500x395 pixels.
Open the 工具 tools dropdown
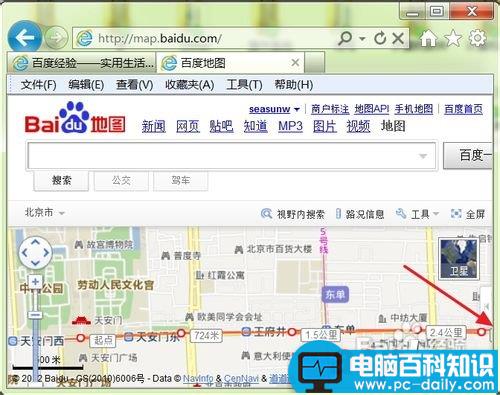(417, 214)
